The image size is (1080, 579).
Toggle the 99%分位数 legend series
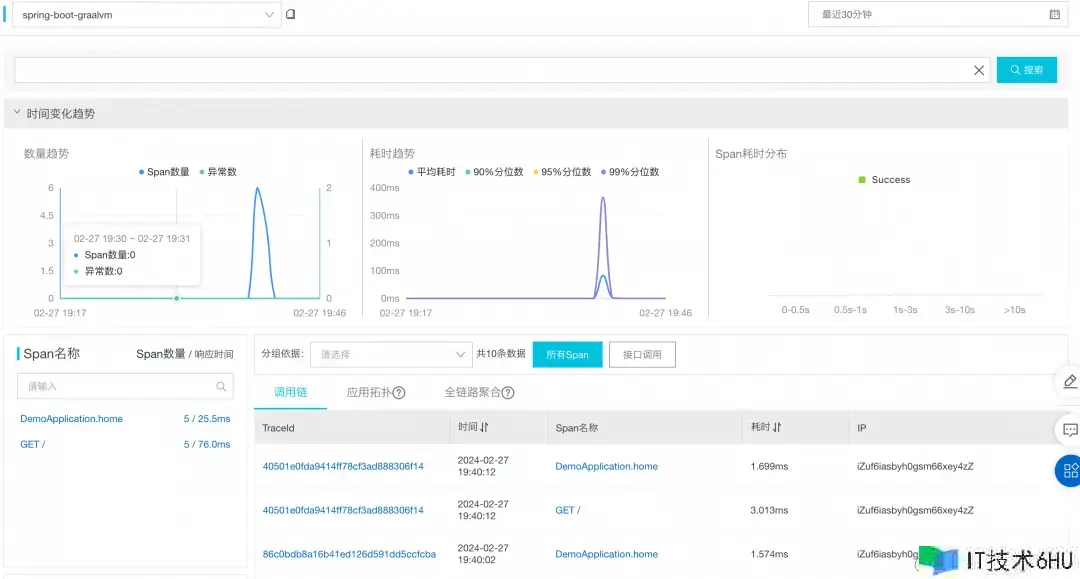point(630,172)
